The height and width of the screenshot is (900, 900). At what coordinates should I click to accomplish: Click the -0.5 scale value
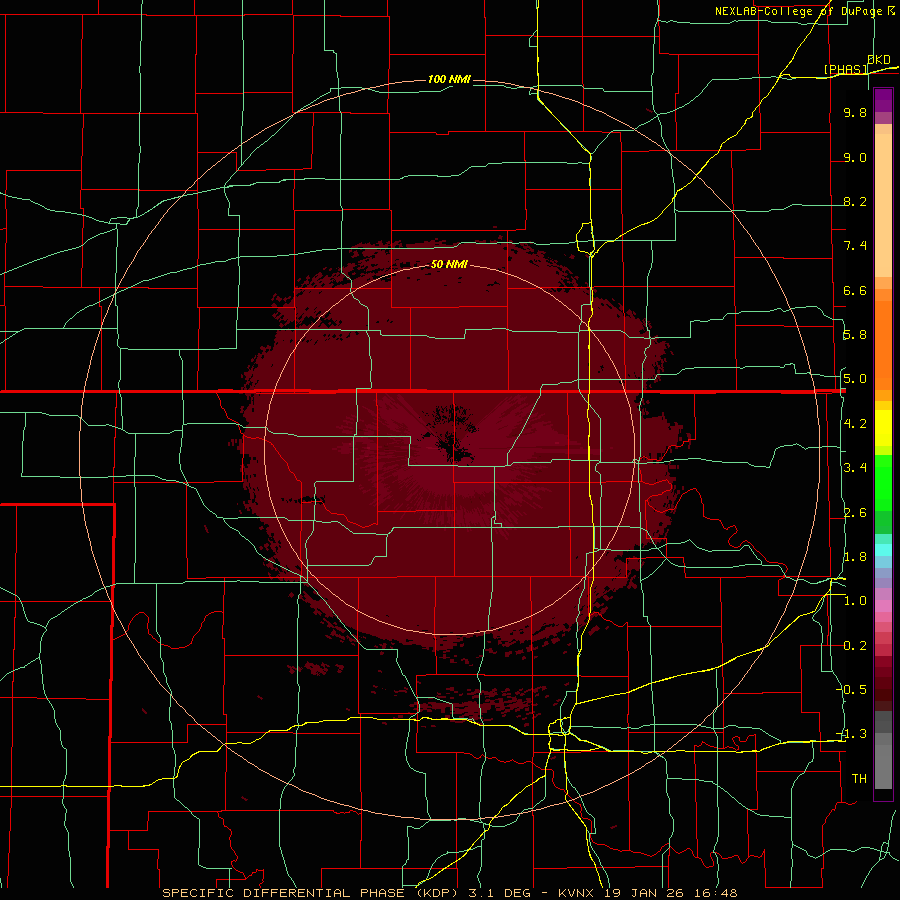[852, 690]
